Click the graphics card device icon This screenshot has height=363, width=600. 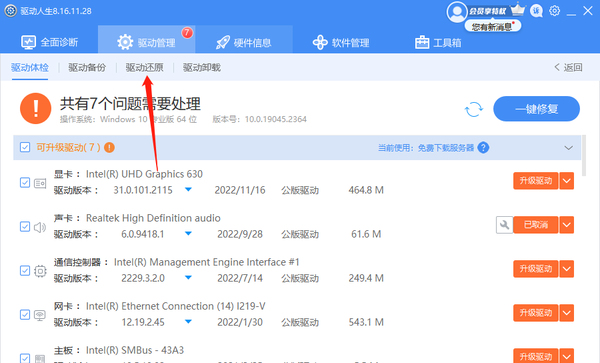(x=40, y=184)
